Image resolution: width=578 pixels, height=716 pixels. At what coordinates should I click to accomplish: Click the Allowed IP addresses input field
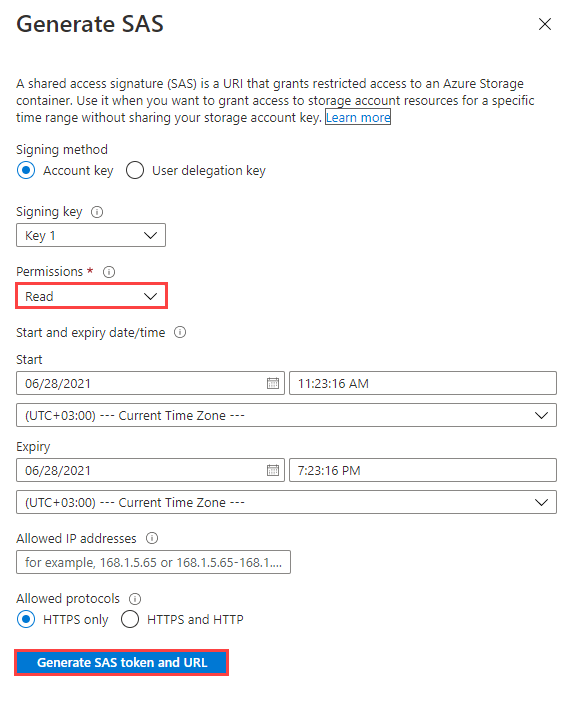click(153, 562)
